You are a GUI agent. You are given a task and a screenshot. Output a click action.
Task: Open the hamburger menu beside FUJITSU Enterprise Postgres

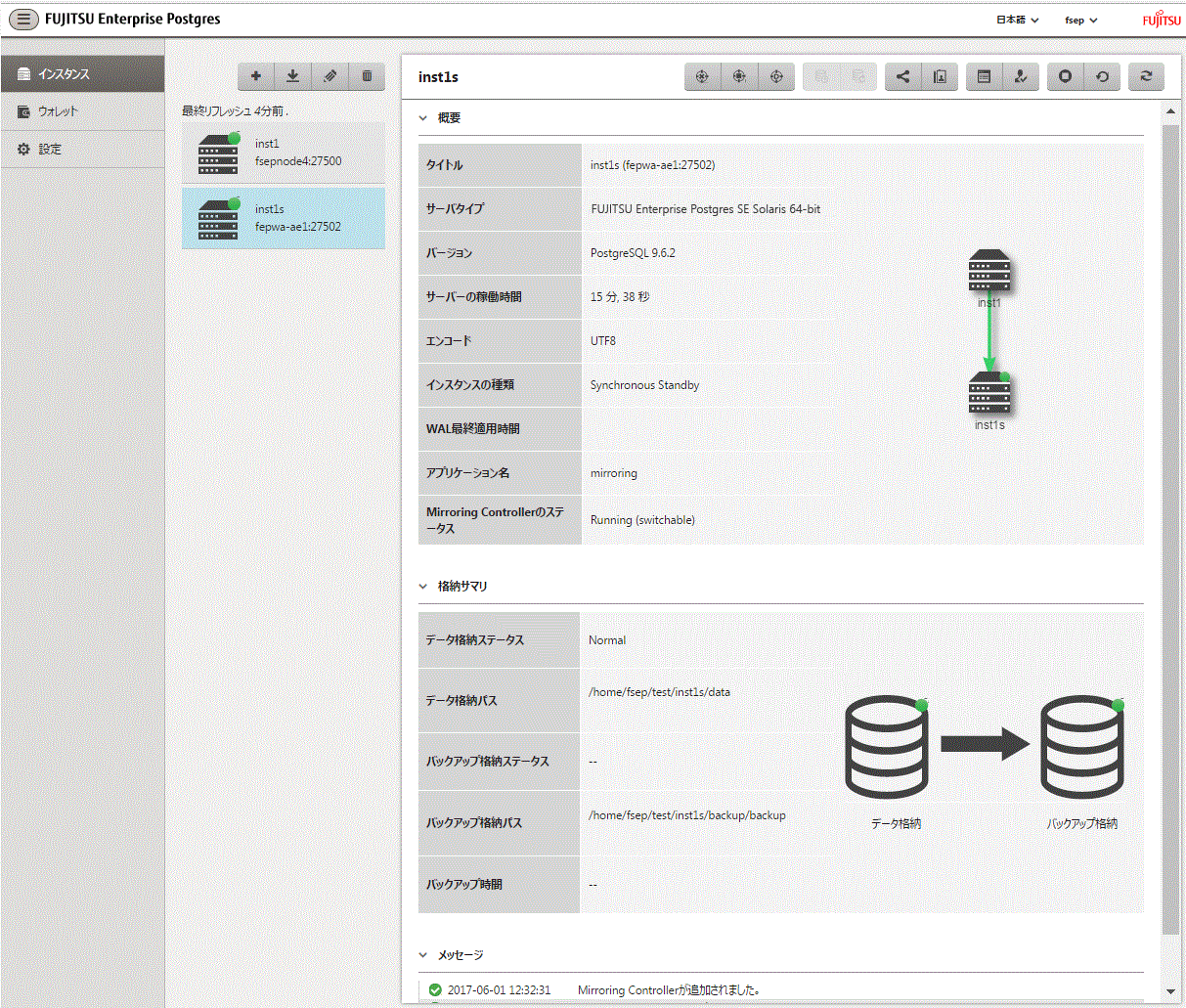[x=23, y=20]
